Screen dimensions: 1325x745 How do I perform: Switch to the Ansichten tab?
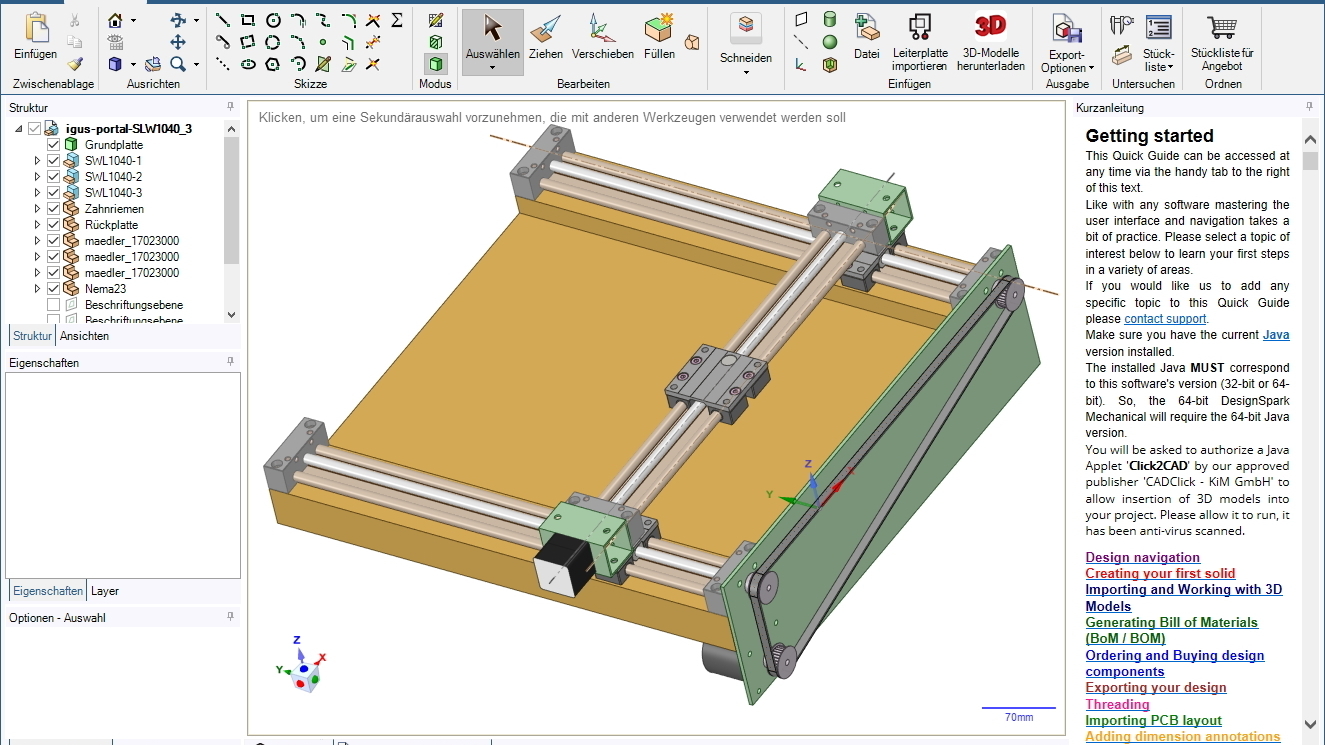84,336
